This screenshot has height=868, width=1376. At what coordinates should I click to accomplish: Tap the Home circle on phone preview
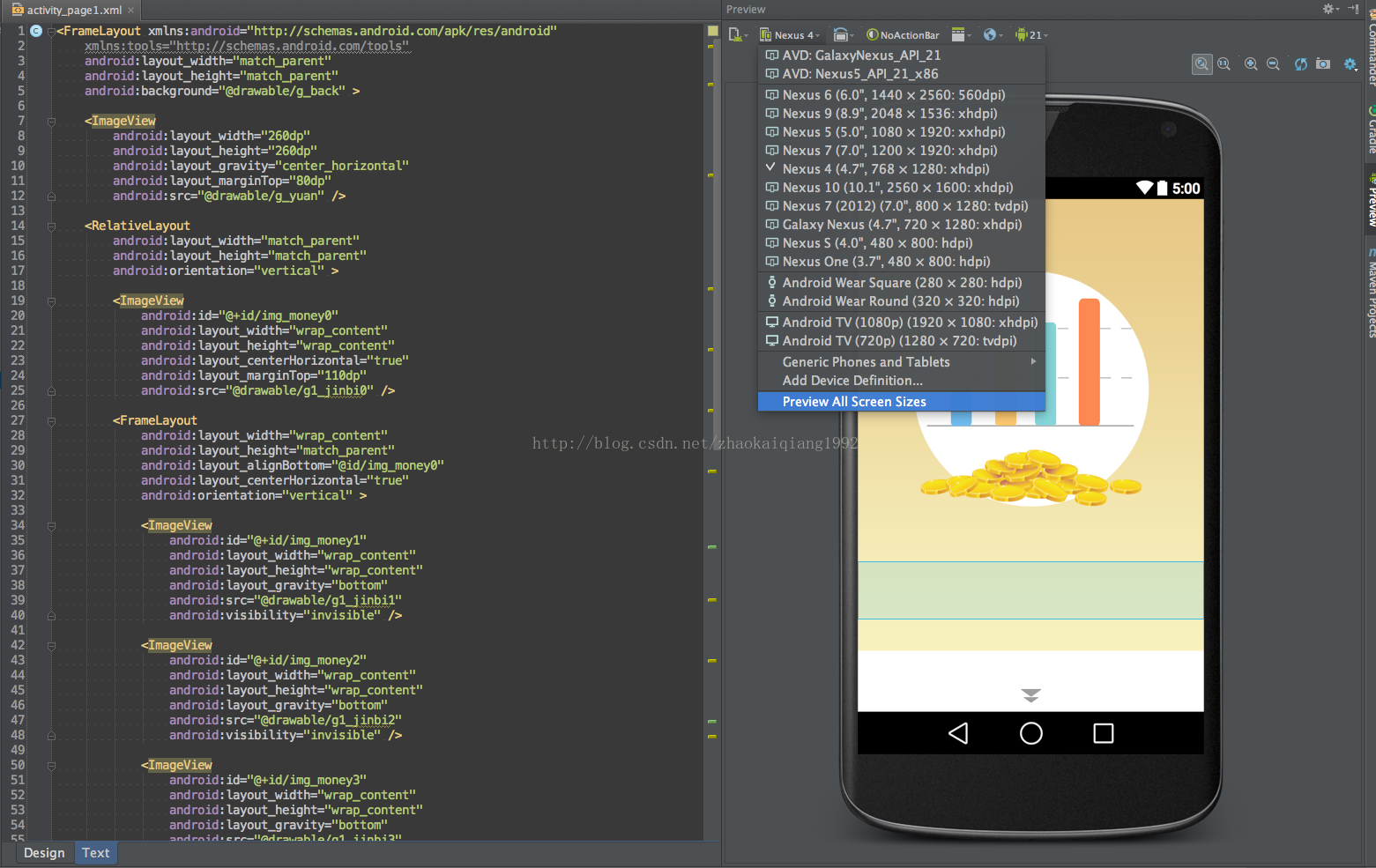pyautogui.click(x=1030, y=733)
